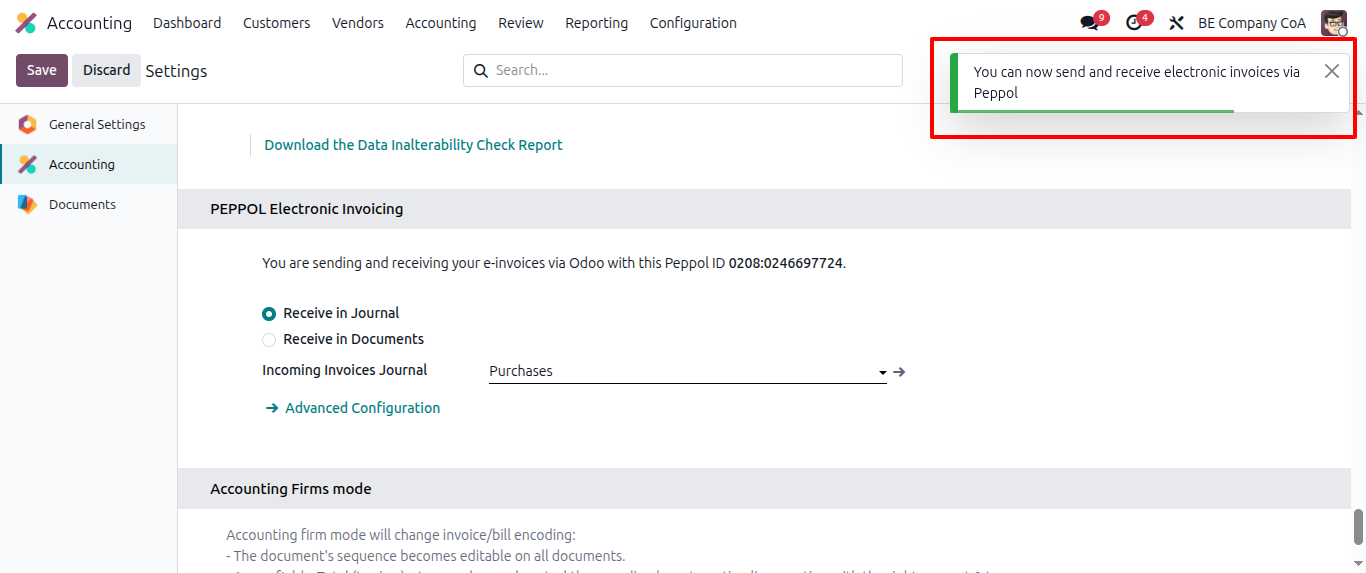Image resolution: width=1366 pixels, height=573 pixels.
Task: Open the Dashboard menu
Action: point(187,23)
